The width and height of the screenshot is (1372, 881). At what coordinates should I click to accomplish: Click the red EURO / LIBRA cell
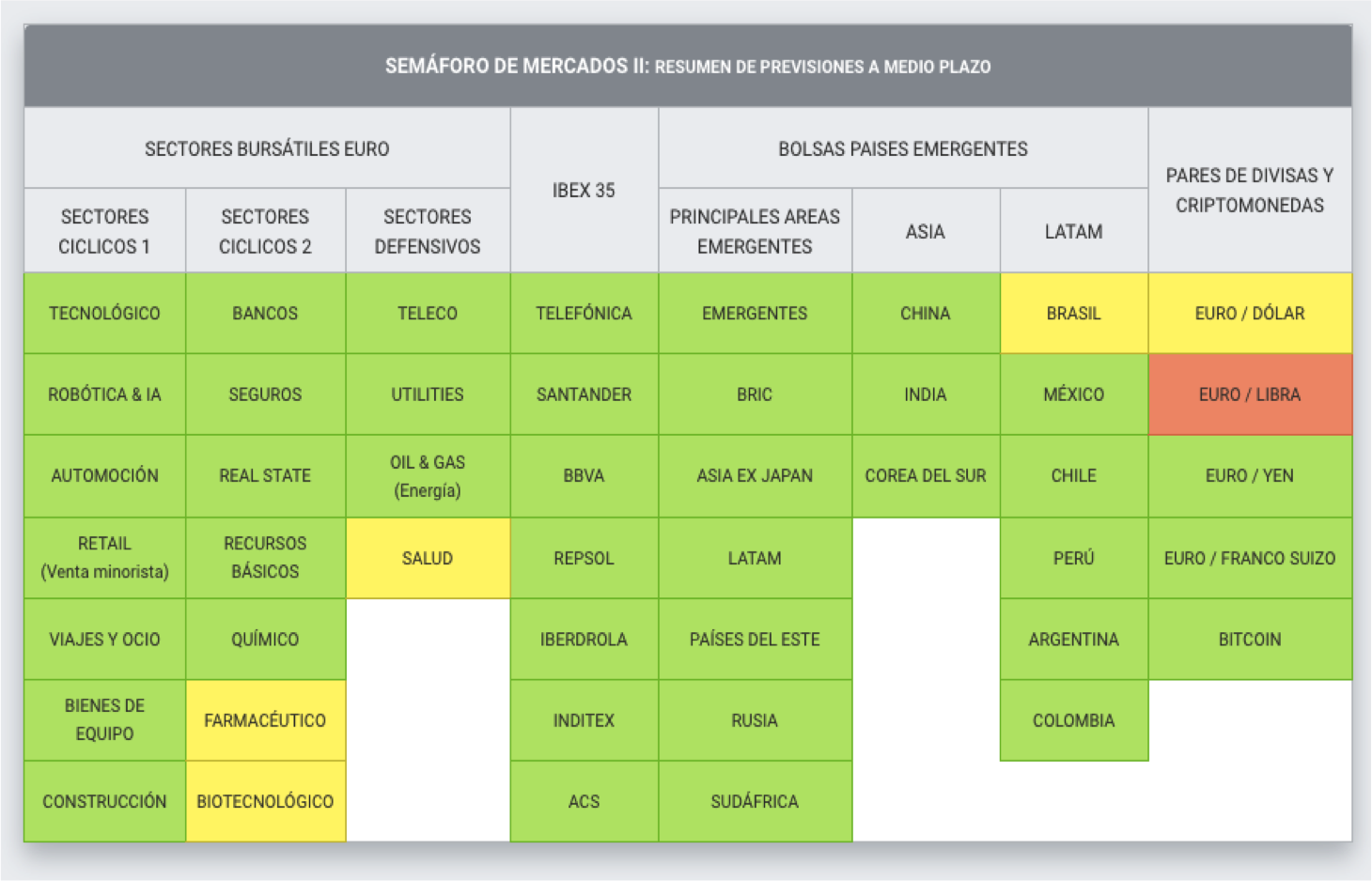click(x=1249, y=394)
